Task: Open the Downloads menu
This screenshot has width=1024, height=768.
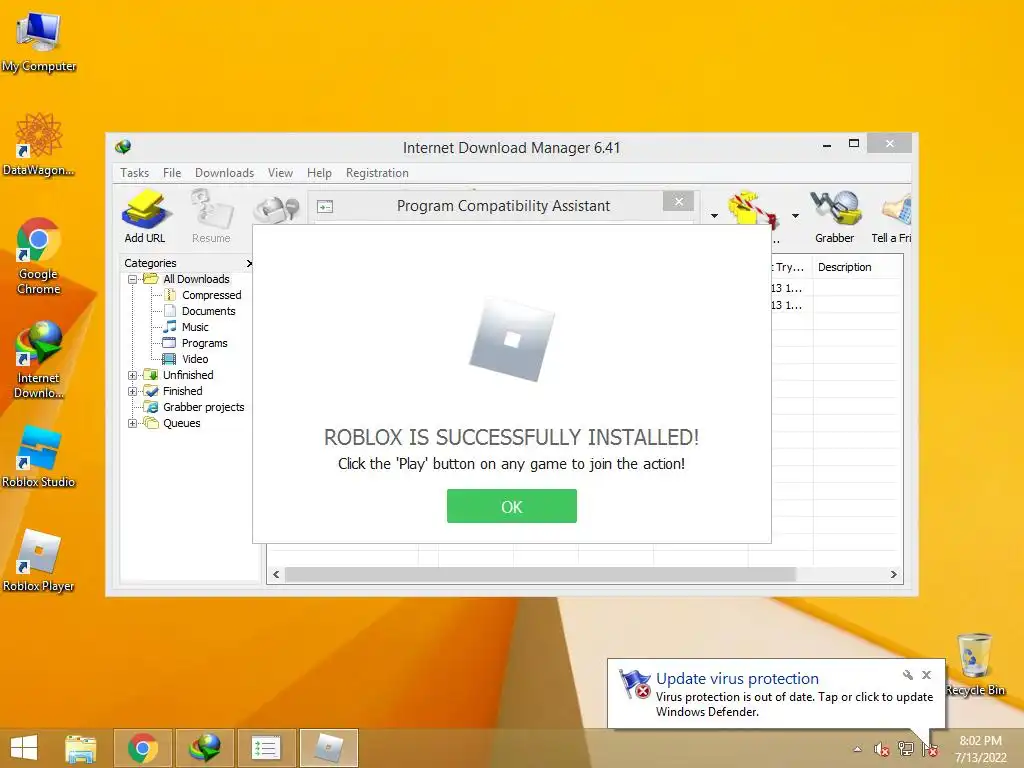Action: [224, 173]
